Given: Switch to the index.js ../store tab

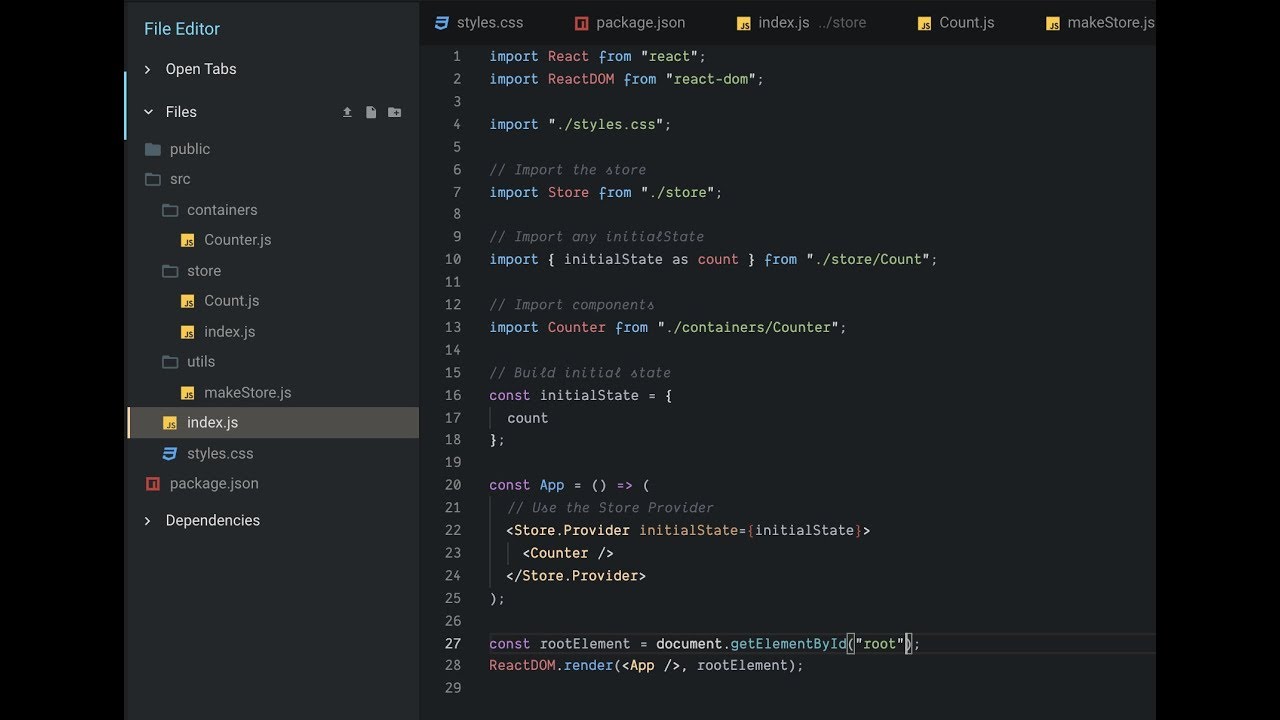Looking at the screenshot, I should coord(801,22).
